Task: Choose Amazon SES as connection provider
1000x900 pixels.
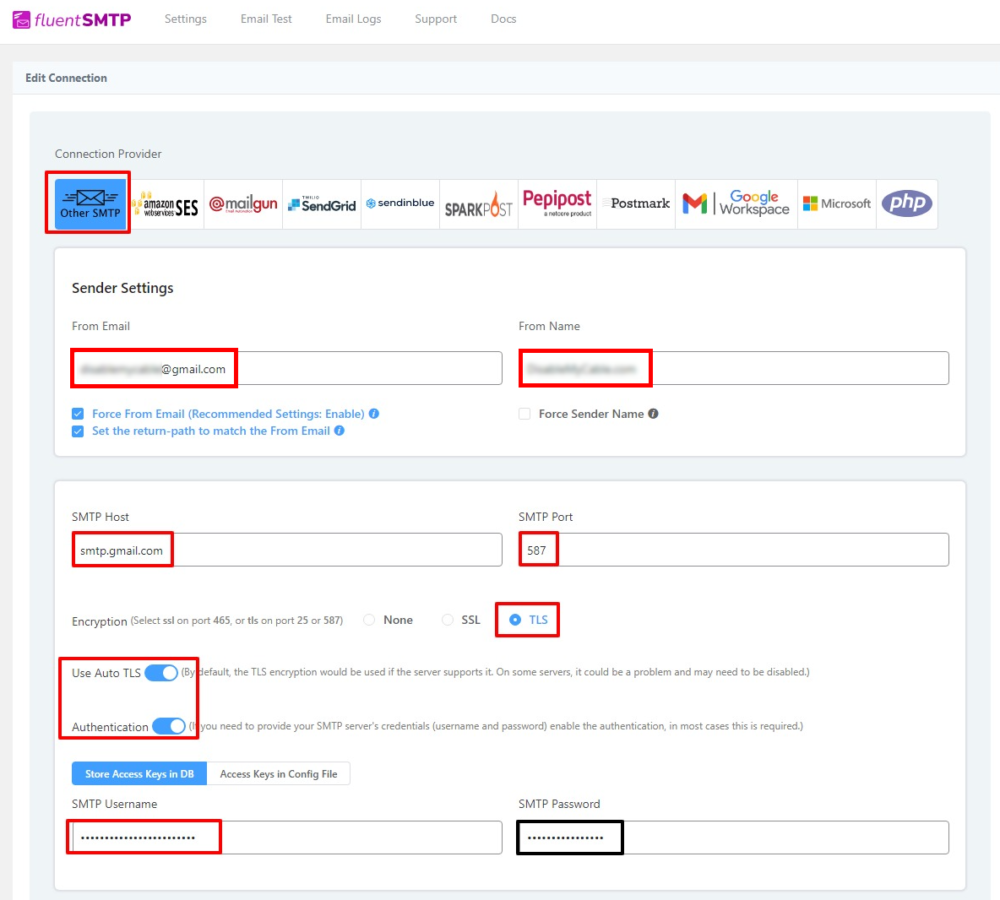Action: click(x=166, y=203)
